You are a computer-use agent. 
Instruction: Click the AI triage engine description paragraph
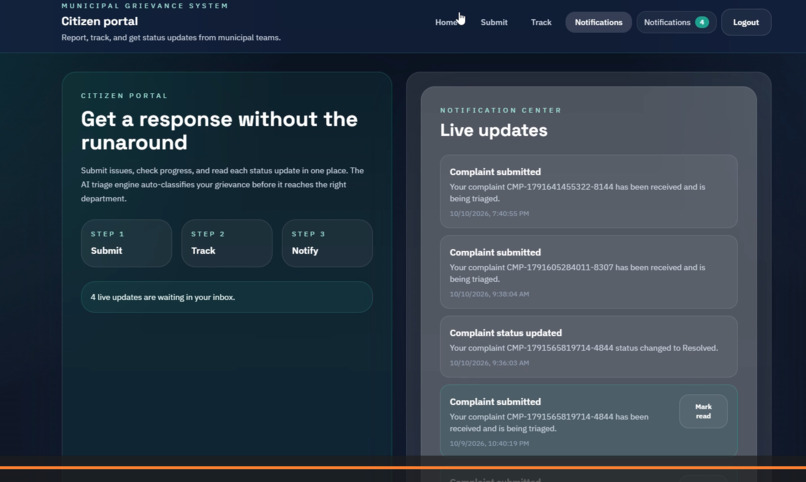(x=222, y=184)
